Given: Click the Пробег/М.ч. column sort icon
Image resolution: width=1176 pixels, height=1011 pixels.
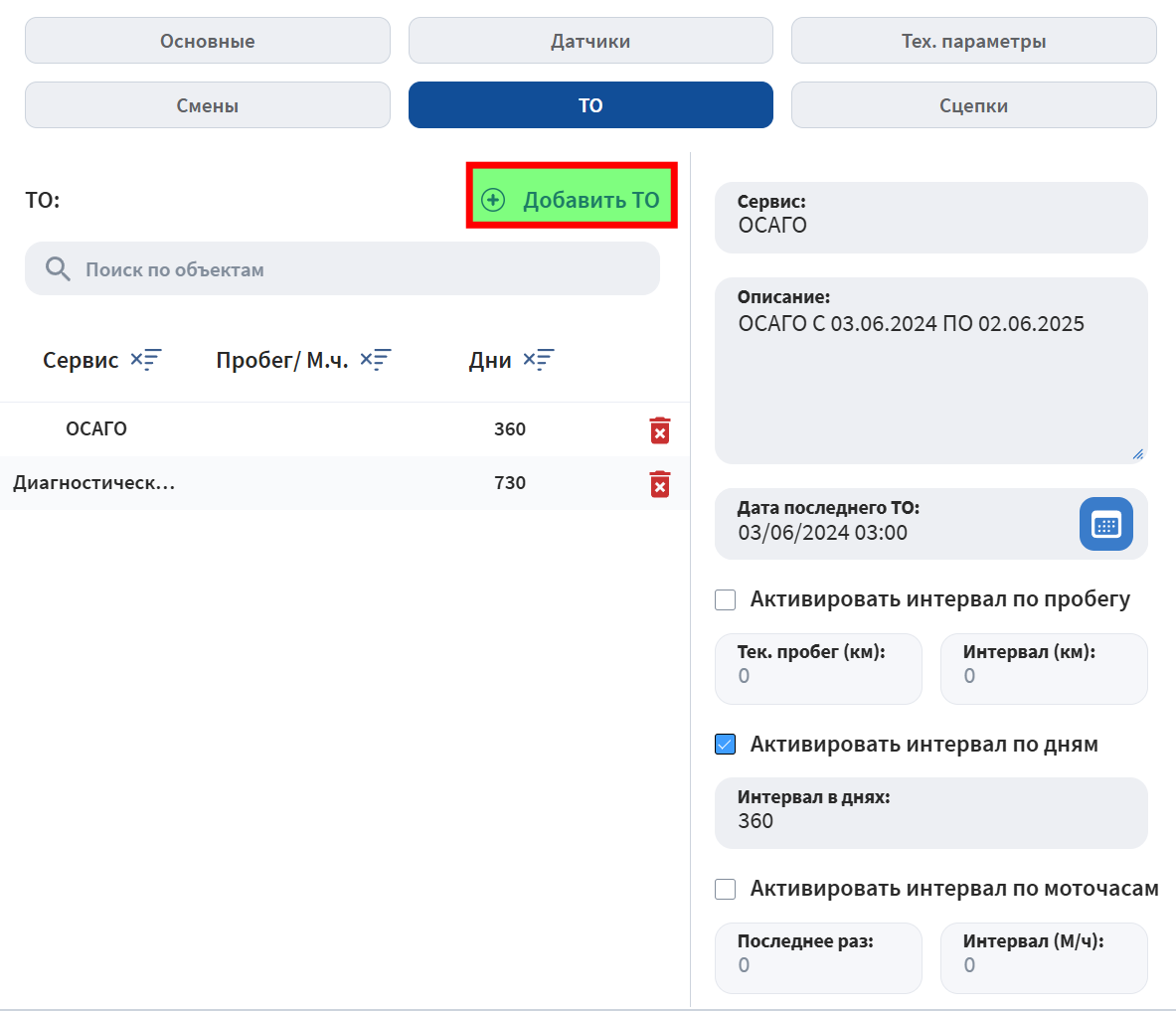Looking at the screenshot, I should click(376, 360).
